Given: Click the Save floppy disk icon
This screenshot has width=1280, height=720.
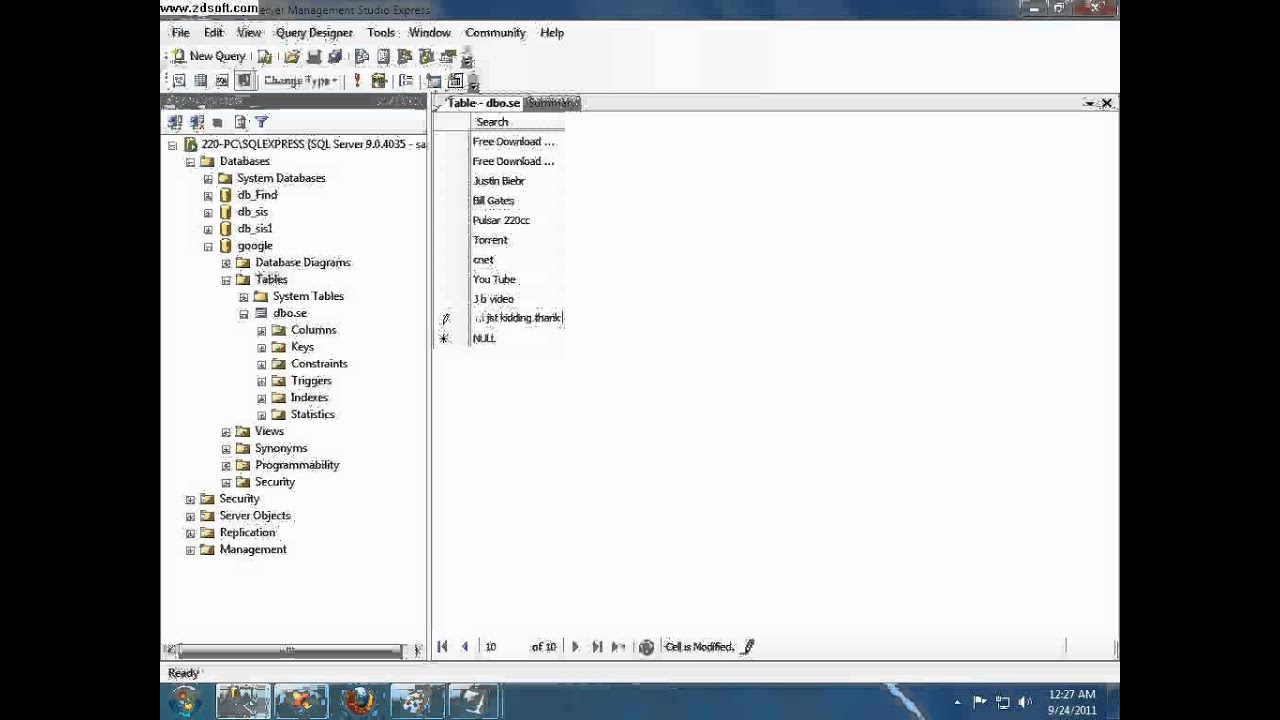Looking at the screenshot, I should click(x=314, y=57).
